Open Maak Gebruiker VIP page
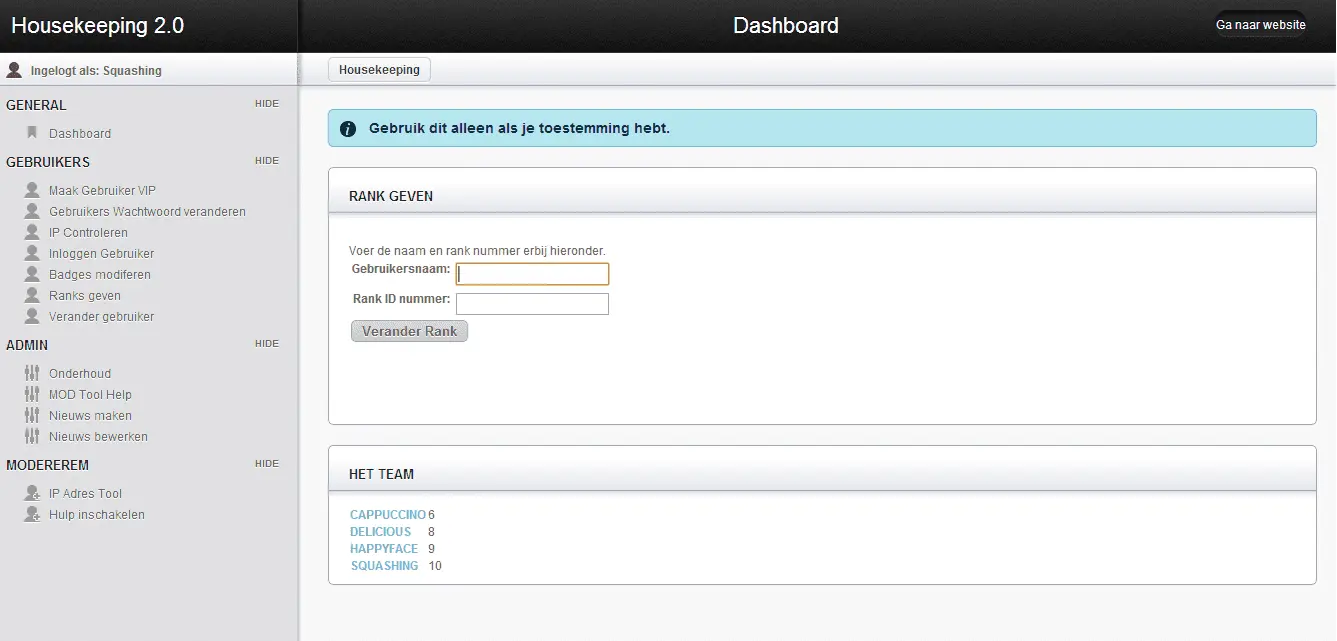The height and width of the screenshot is (641, 1337). pos(102,190)
